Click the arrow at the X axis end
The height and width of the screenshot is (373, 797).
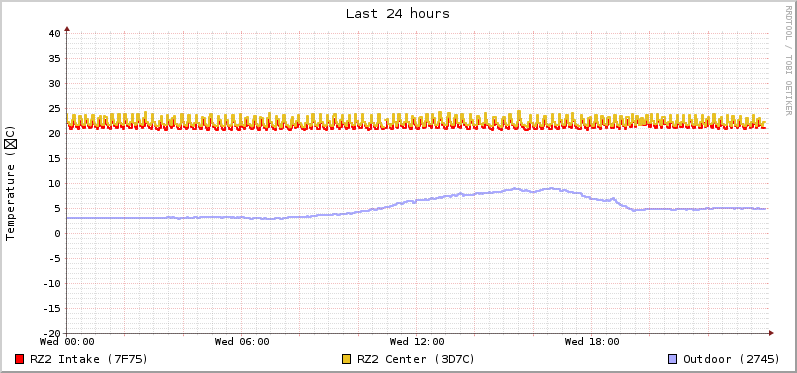tap(771, 333)
